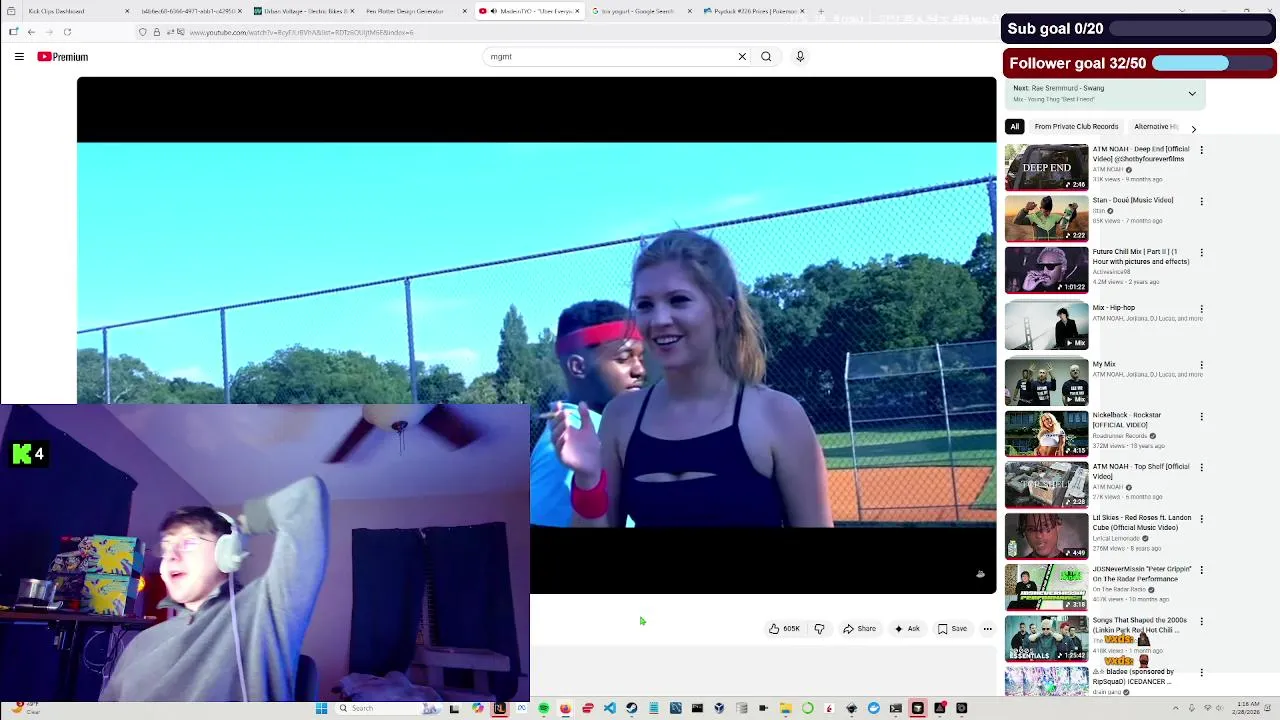Like the video with the thumbs-up button
This screenshot has width=1280, height=720.
coord(784,629)
